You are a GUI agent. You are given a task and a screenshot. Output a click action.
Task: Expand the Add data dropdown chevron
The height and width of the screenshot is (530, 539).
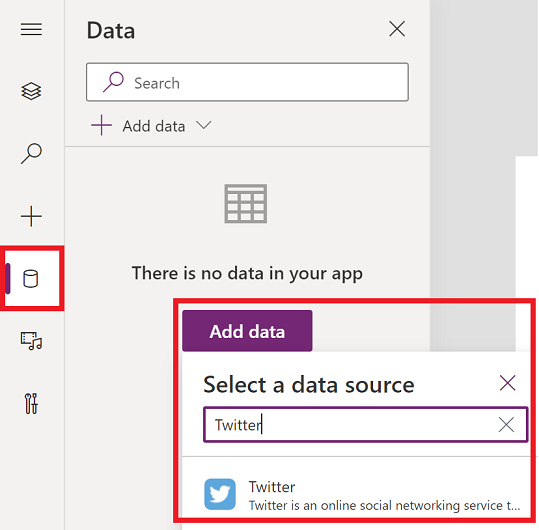point(204,125)
